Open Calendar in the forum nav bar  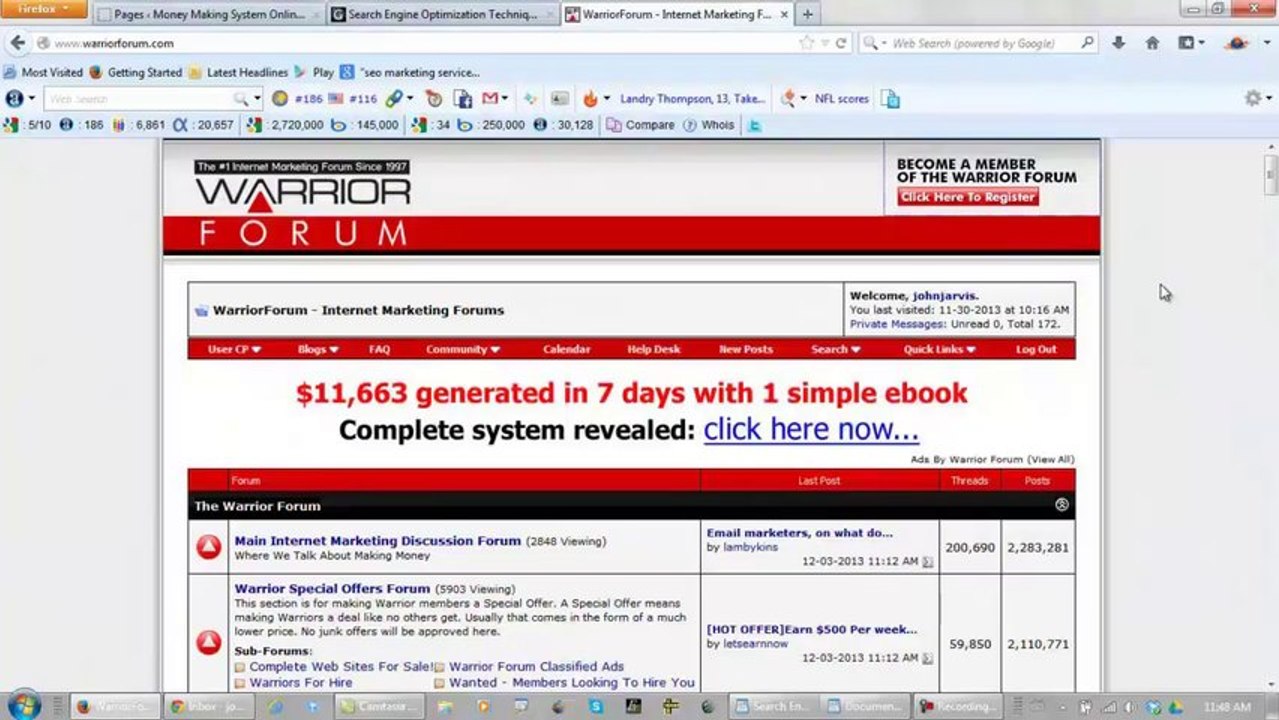[566, 349]
